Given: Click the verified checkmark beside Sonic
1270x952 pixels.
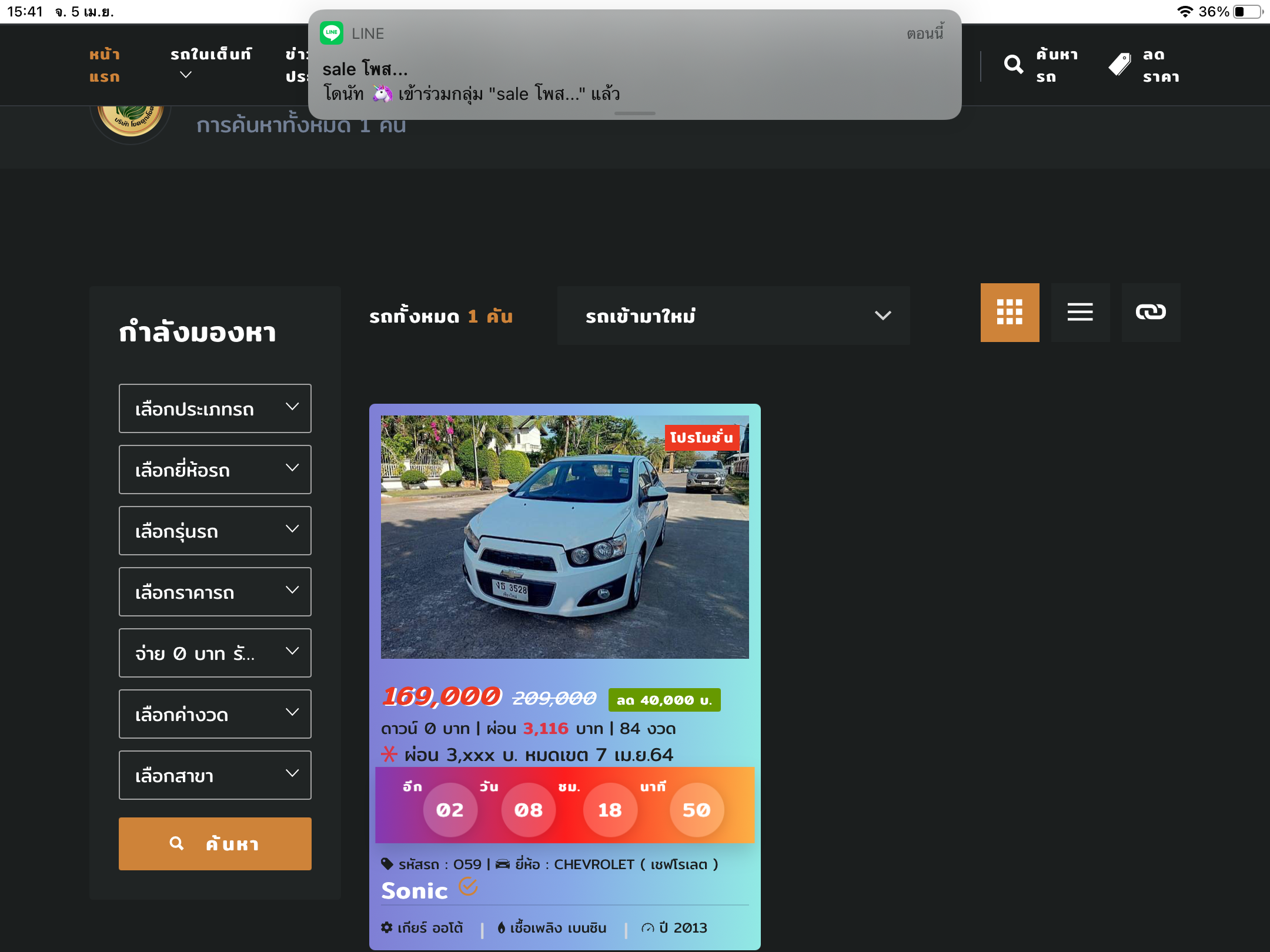Looking at the screenshot, I should click(468, 886).
